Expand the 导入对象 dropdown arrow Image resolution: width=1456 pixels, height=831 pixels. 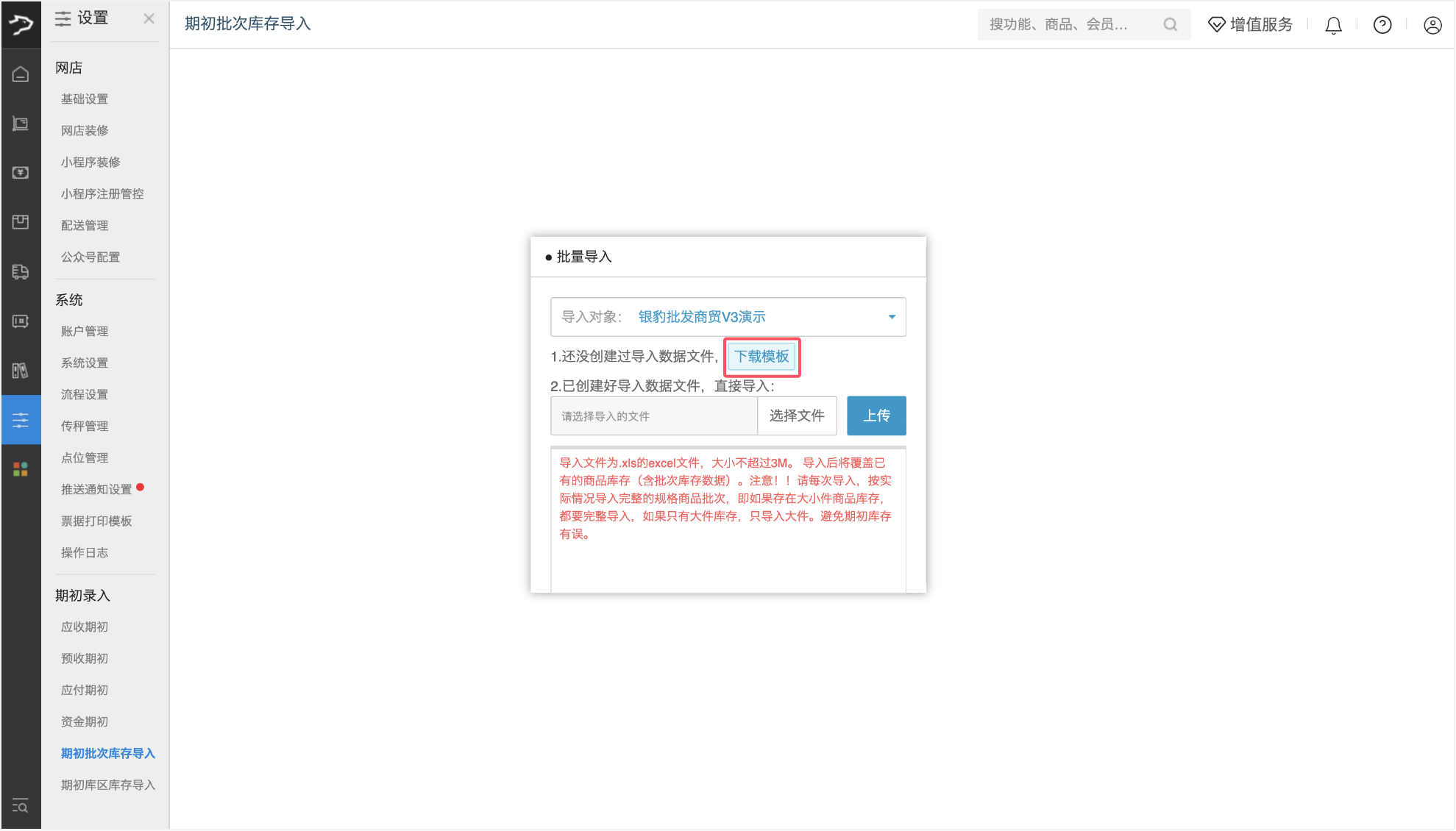[892, 317]
